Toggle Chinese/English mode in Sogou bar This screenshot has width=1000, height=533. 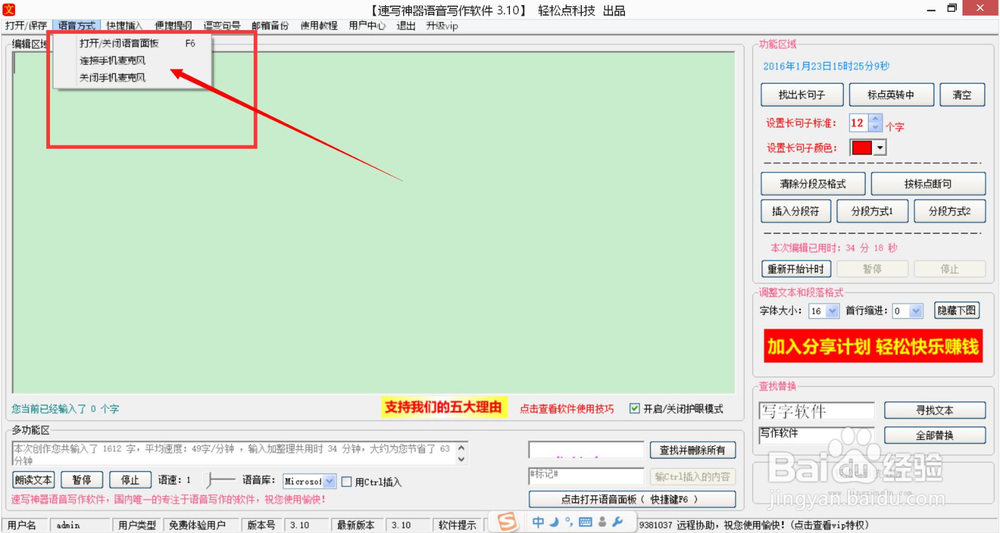538,522
